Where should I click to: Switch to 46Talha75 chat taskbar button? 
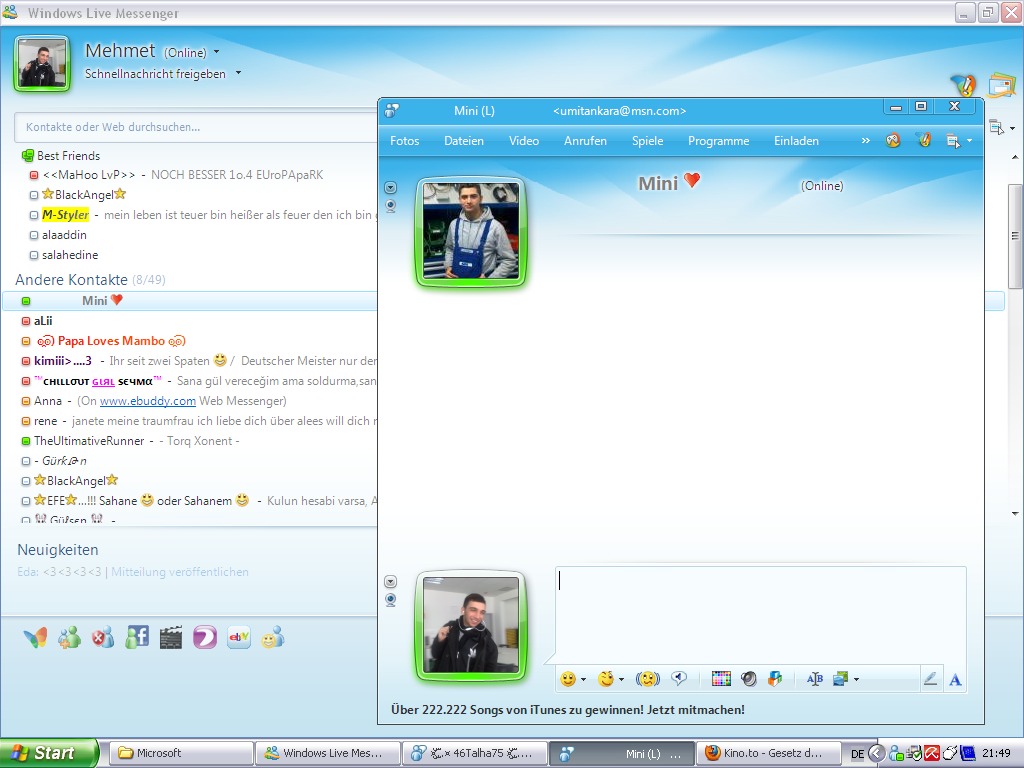pyautogui.click(x=475, y=753)
